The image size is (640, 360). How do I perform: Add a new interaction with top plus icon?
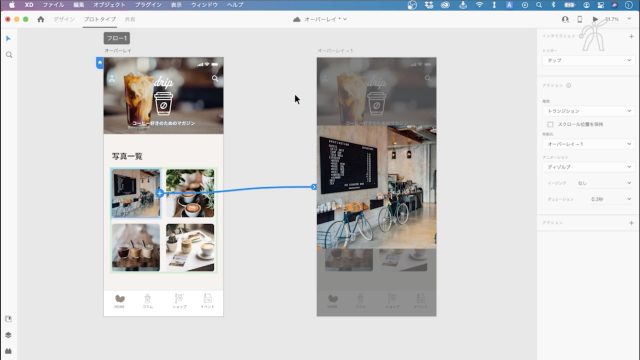(x=631, y=36)
